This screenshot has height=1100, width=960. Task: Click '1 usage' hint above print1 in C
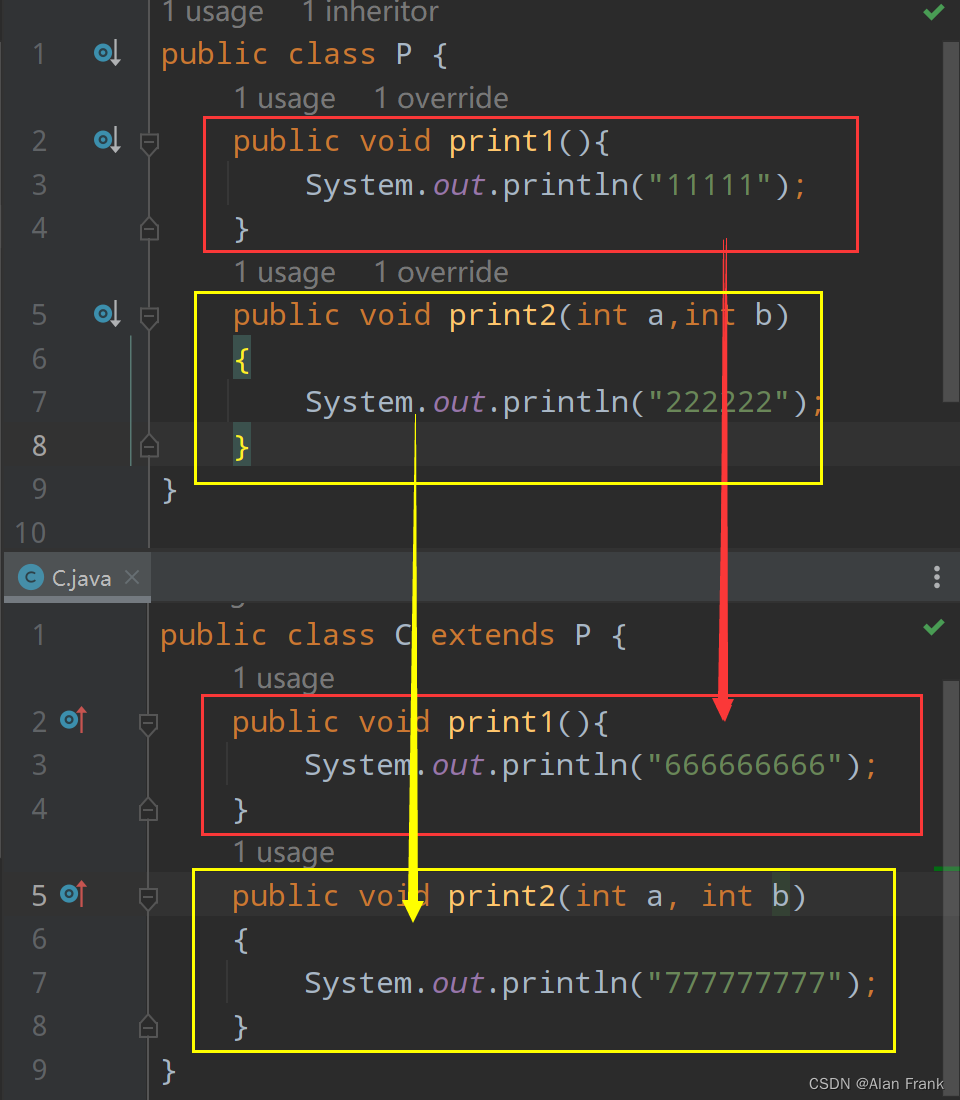(x=284, y=678)
